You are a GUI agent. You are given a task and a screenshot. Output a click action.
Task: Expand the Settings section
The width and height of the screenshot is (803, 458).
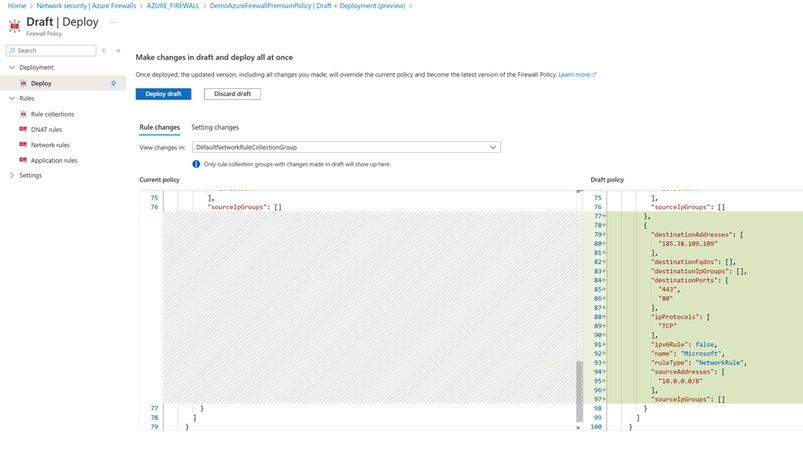[12, 175]
